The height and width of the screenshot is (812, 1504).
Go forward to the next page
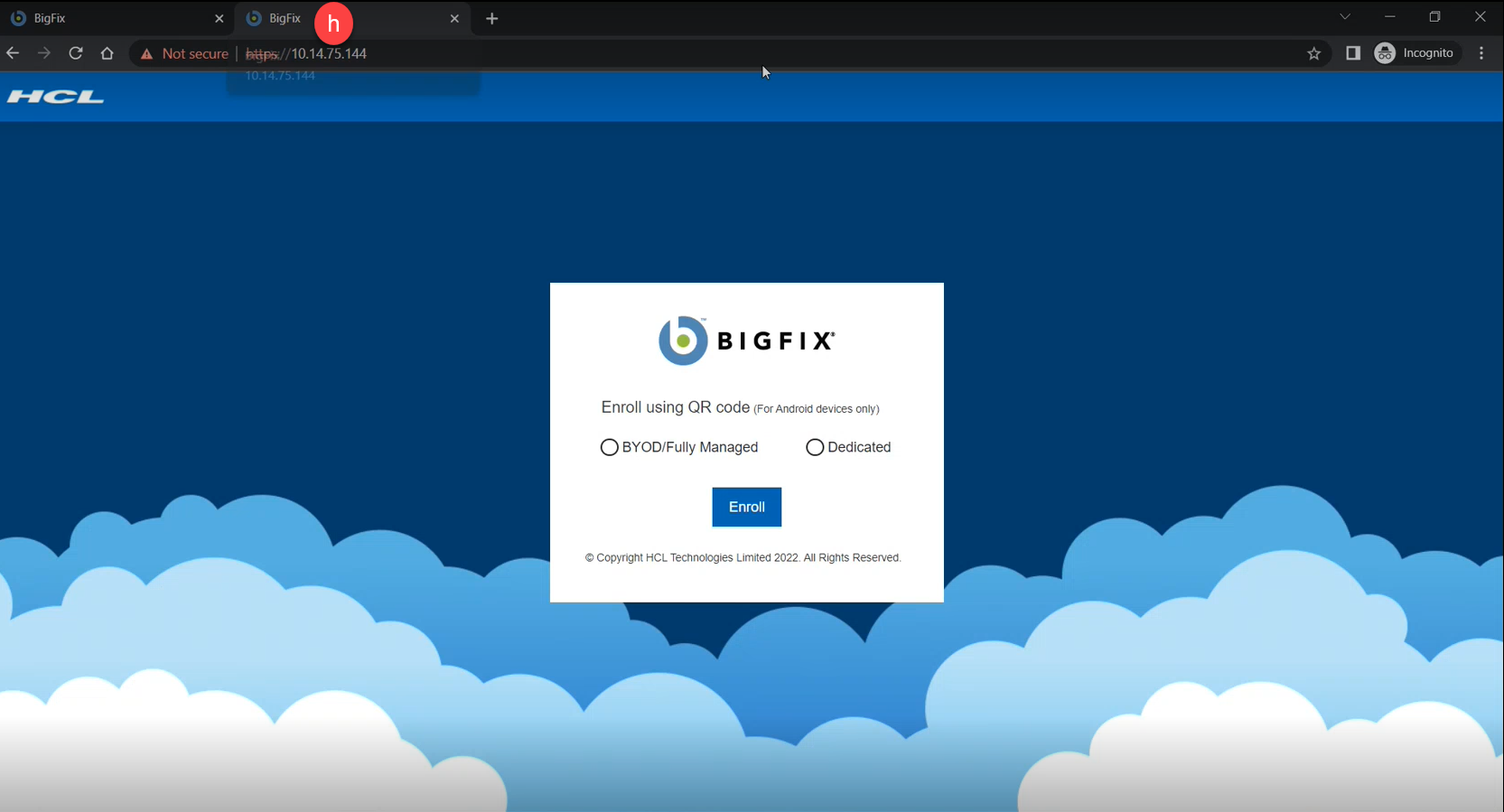click(44, 53)
